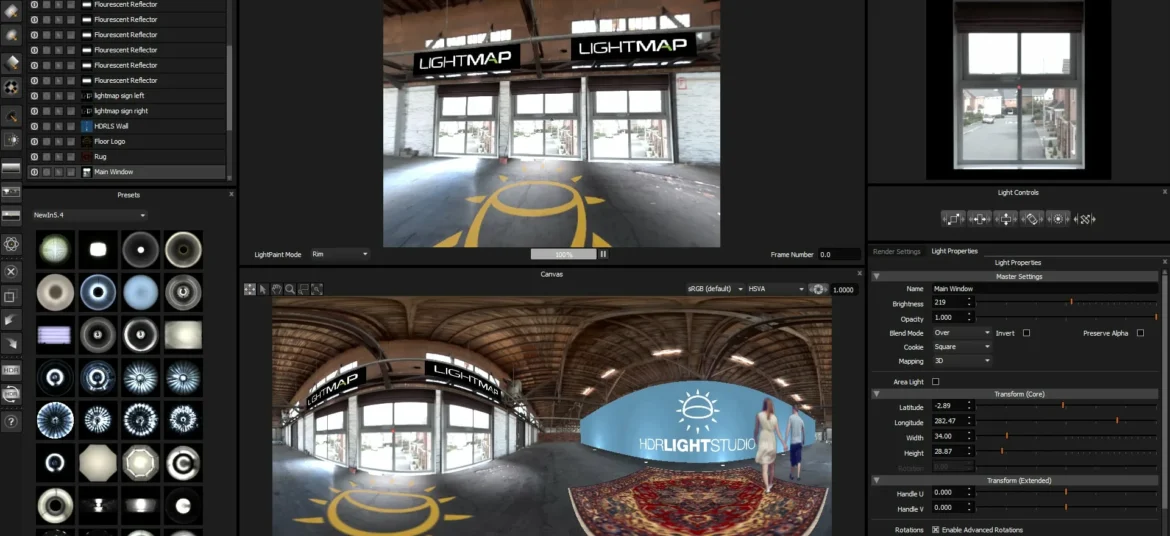This screenshot has width=1170, height=536.
Task: Select the HDRLS Wall light row
Action: [x=126, y=126]
